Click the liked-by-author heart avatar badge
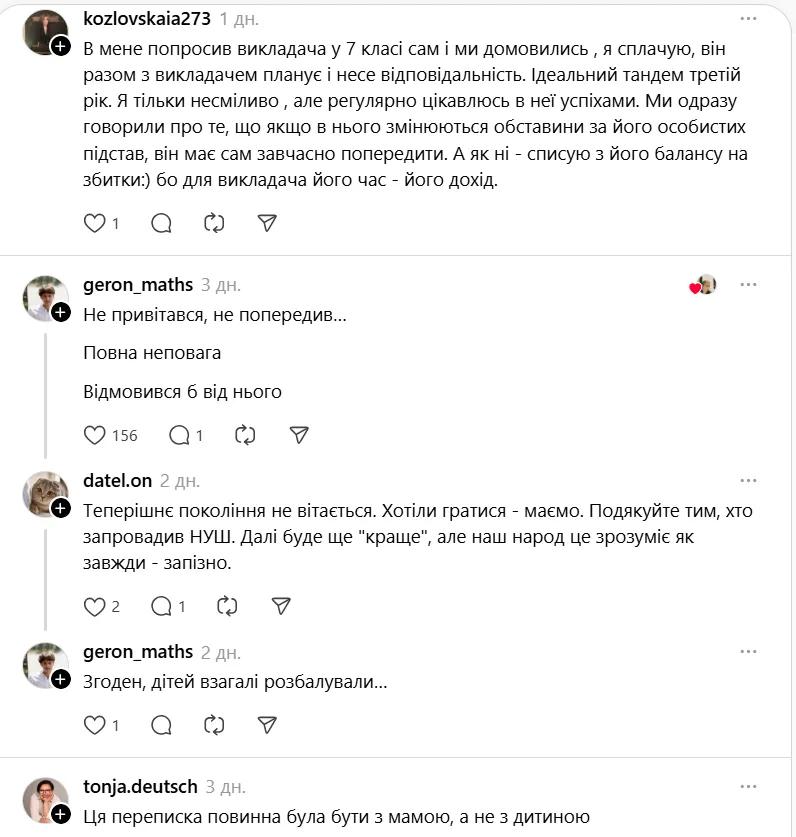This screenshot has height=837, width=796. pyautogui.click(x=704, y=285)
